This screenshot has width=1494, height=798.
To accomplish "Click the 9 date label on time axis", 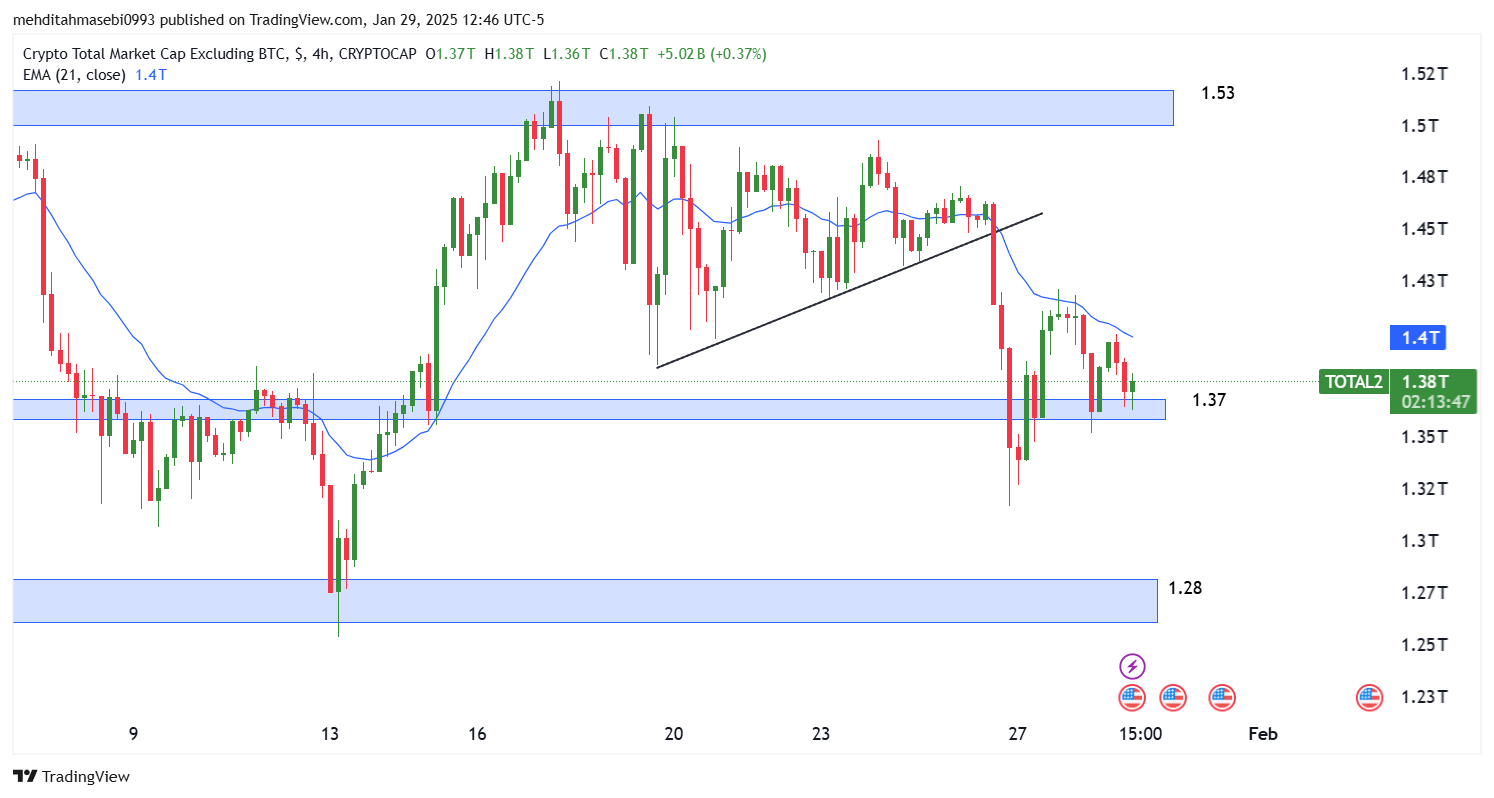I will click(133, 734).
